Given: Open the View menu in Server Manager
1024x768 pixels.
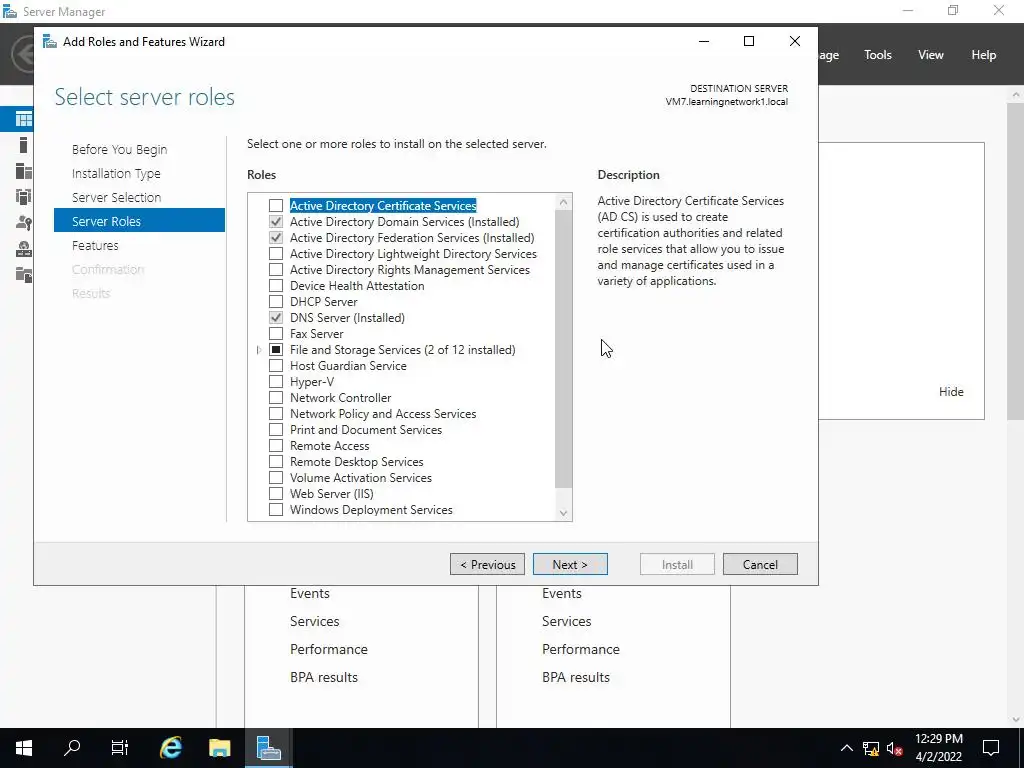Looking at the screenshot, I should [931, 55].
